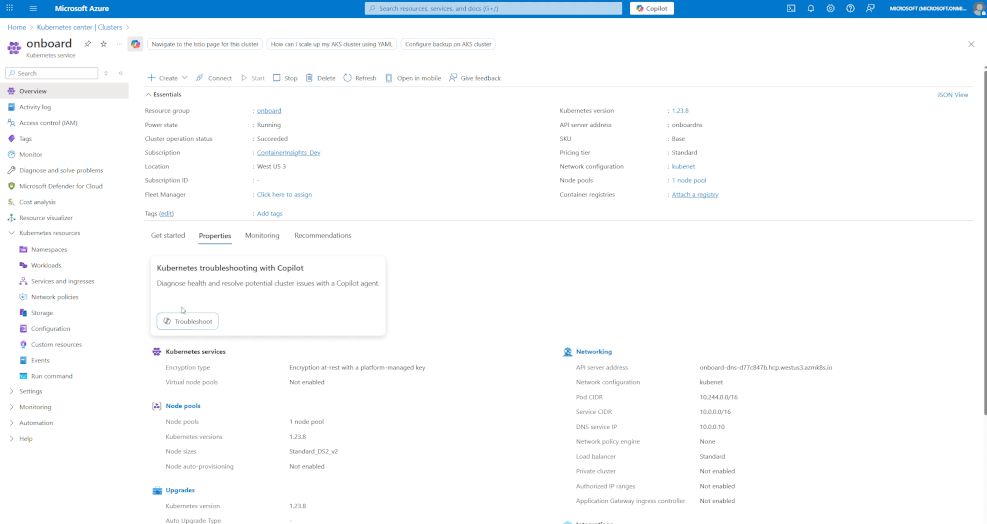Open the feedback icon in top bar
This screenshot has width=987, height=524.
click(870, 8)
